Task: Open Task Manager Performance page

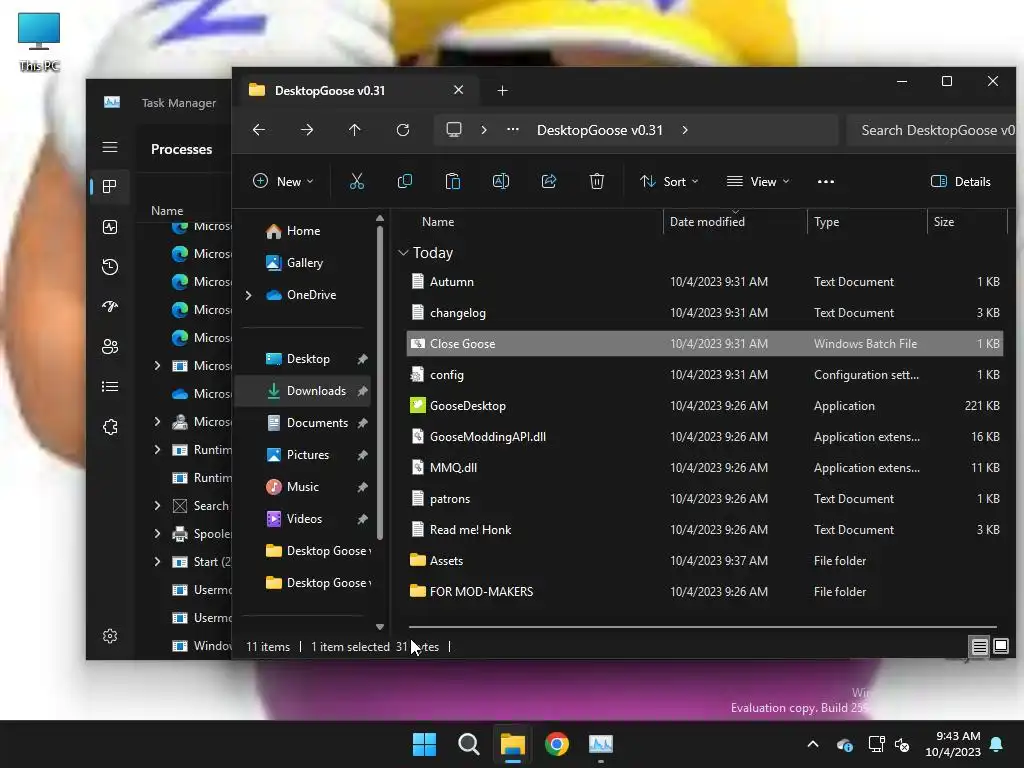Action: click(110, 227)
